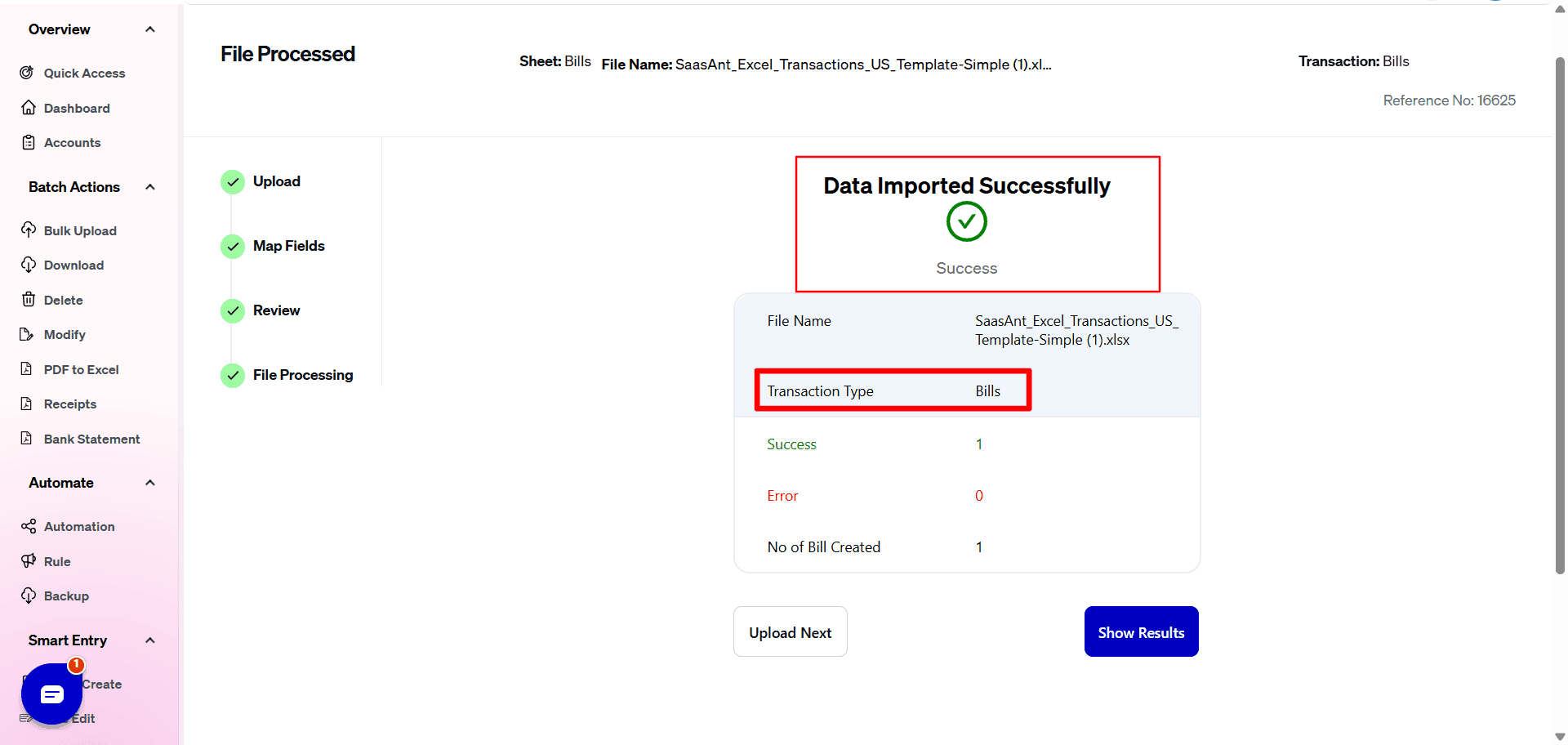Collapse the Automate section chevron
The width and height of the screenshot is (1568, 745).
tap(150, 483)
